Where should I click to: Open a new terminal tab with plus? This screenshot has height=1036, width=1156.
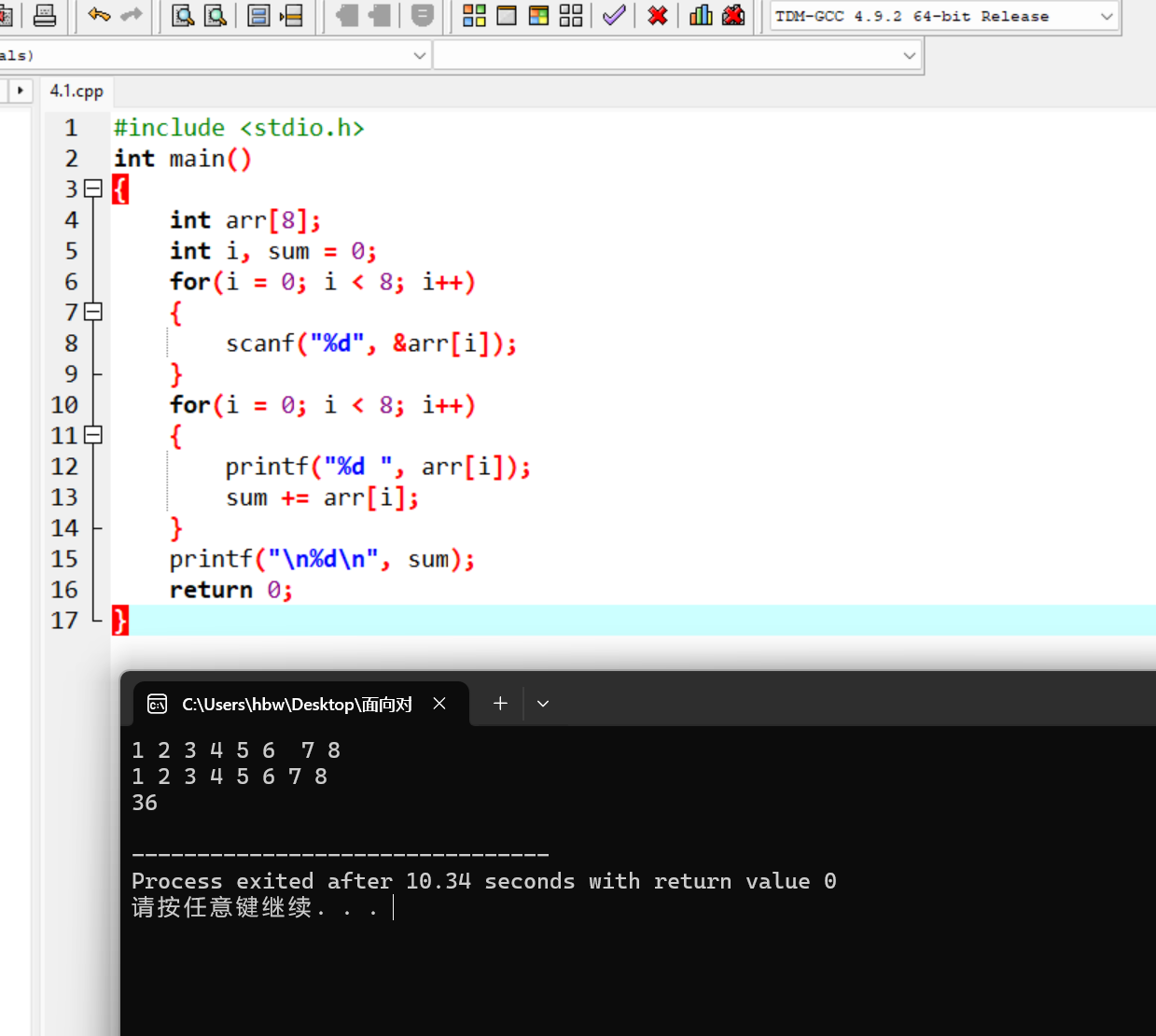point(500,704)
